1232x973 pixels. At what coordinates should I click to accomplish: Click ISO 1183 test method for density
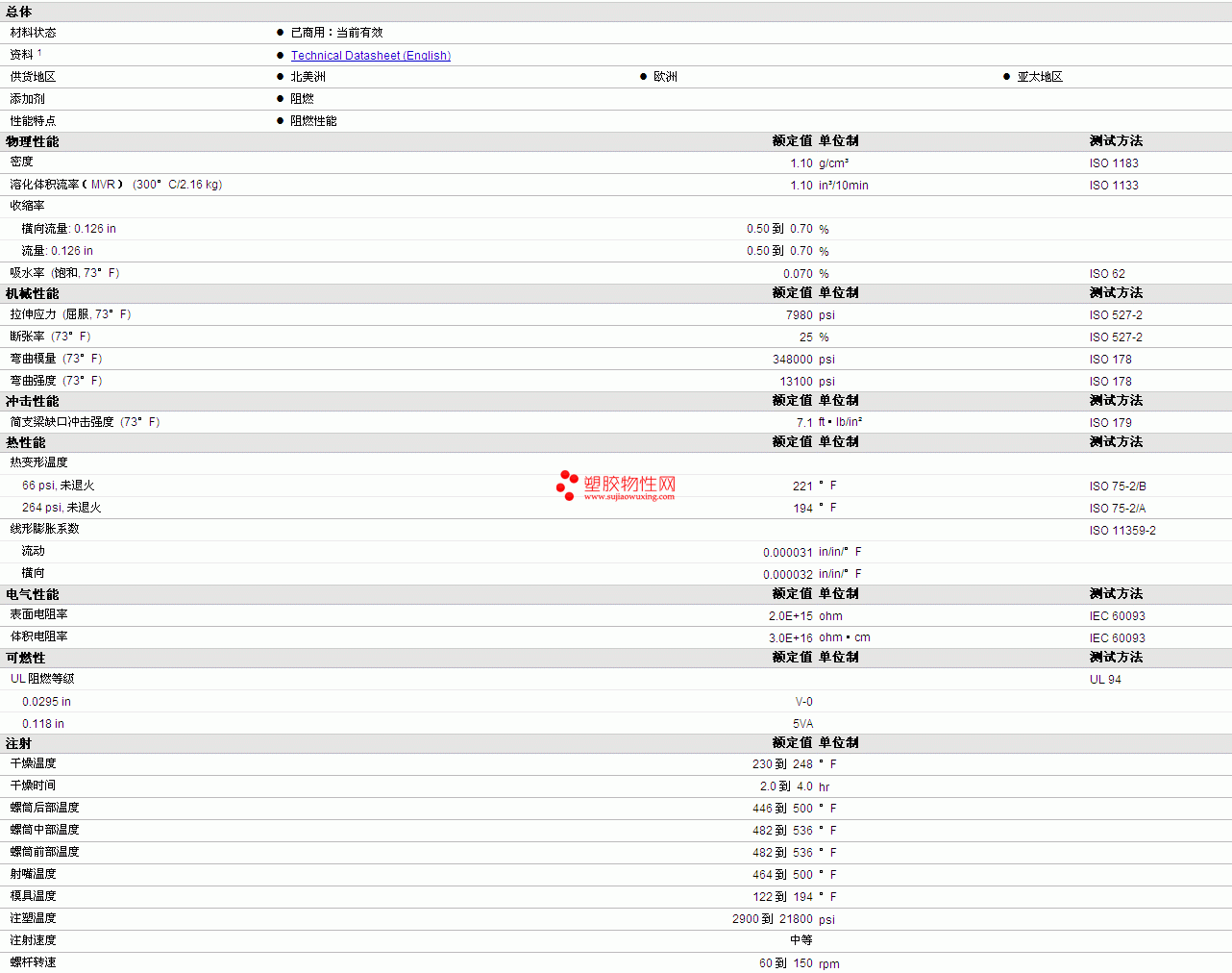pyautogui.click(x=1114, y=163)
